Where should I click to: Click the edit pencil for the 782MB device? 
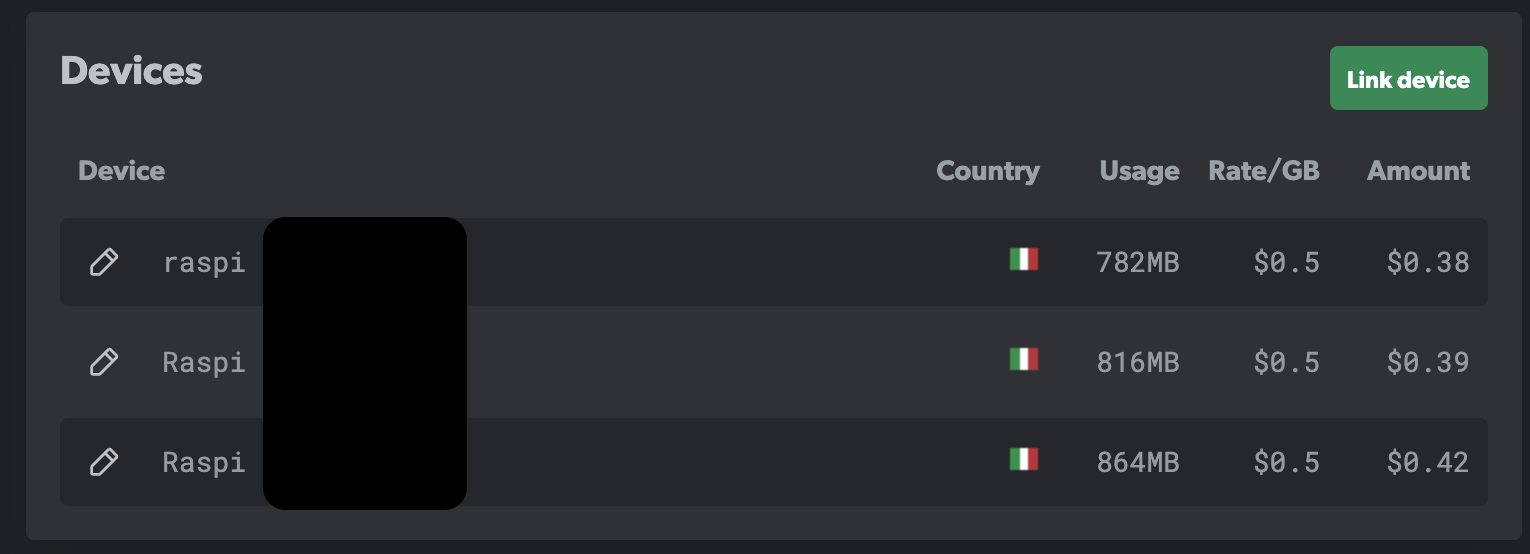[x=104, y=262]
